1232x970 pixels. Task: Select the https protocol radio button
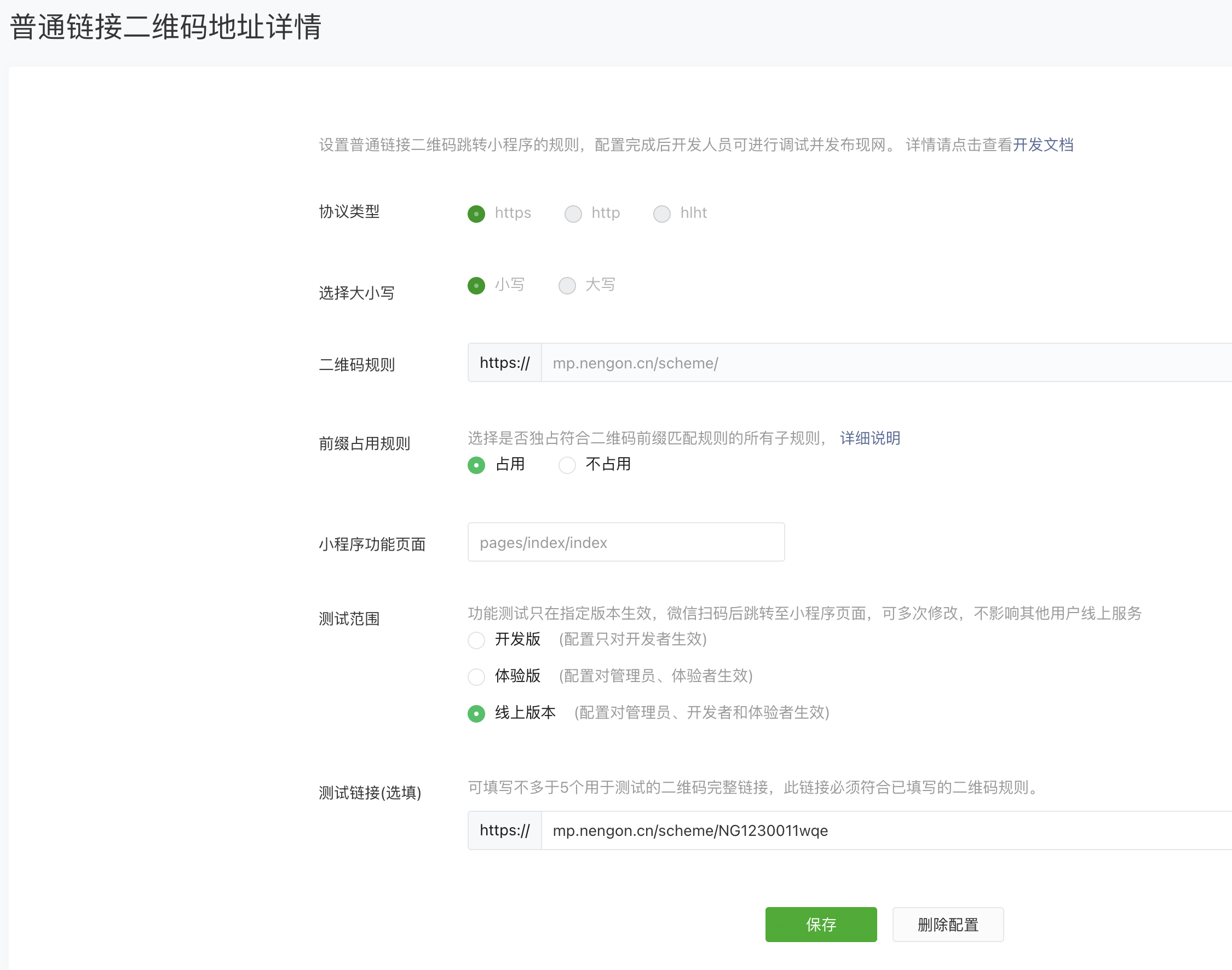click(x=476, y=213)
